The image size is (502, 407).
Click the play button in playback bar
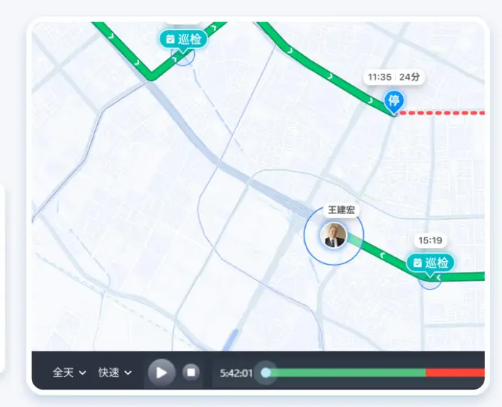point(162,373)
